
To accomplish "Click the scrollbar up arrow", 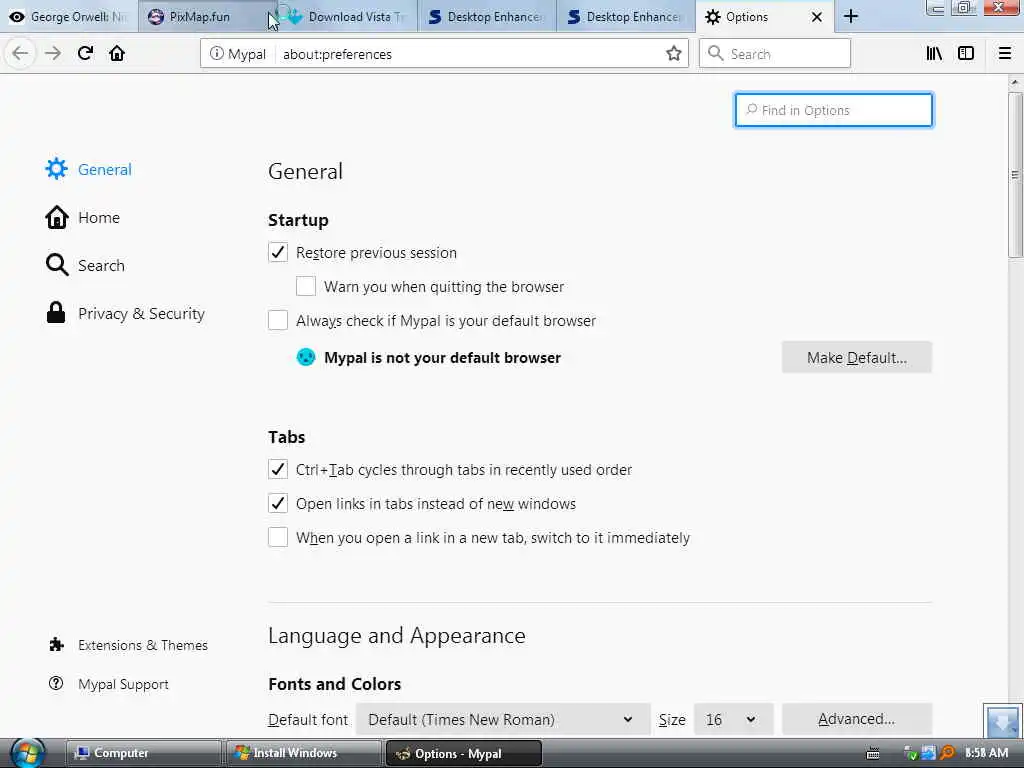I will click(1015, 82).
